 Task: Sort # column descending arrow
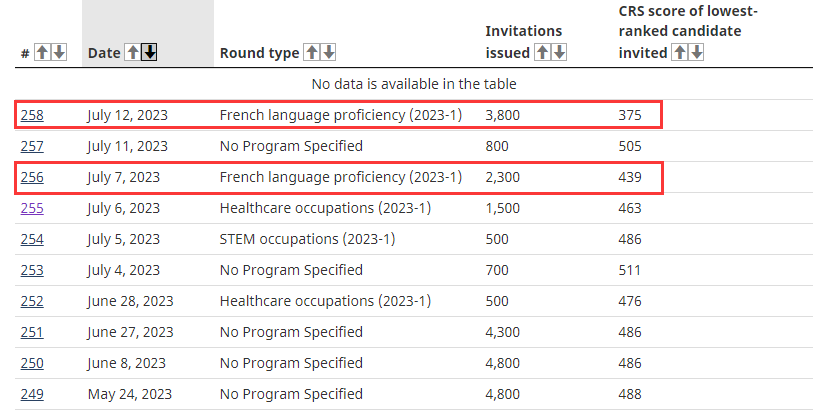[59, 52]
